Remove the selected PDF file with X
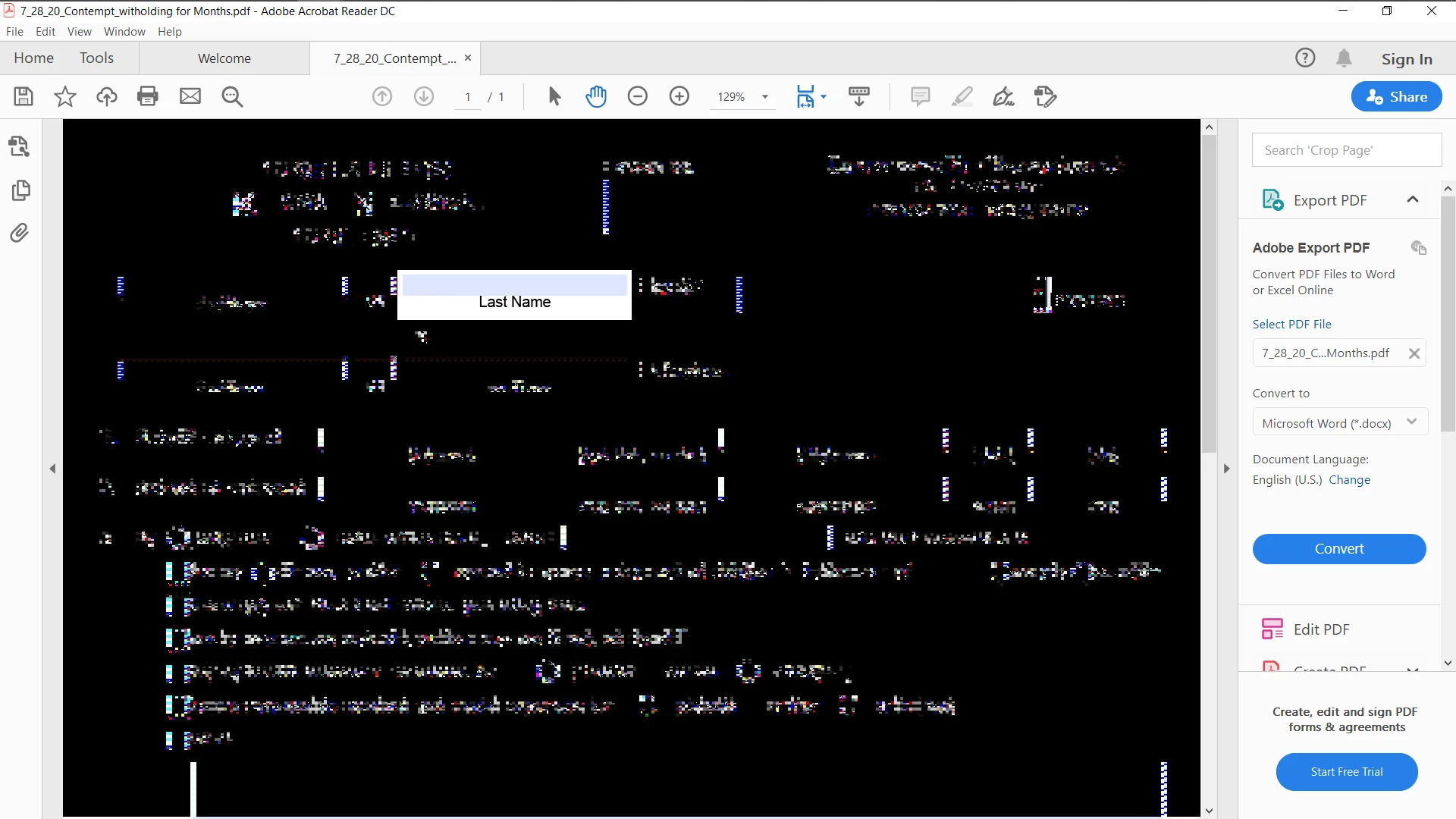 pos(1414,353)
